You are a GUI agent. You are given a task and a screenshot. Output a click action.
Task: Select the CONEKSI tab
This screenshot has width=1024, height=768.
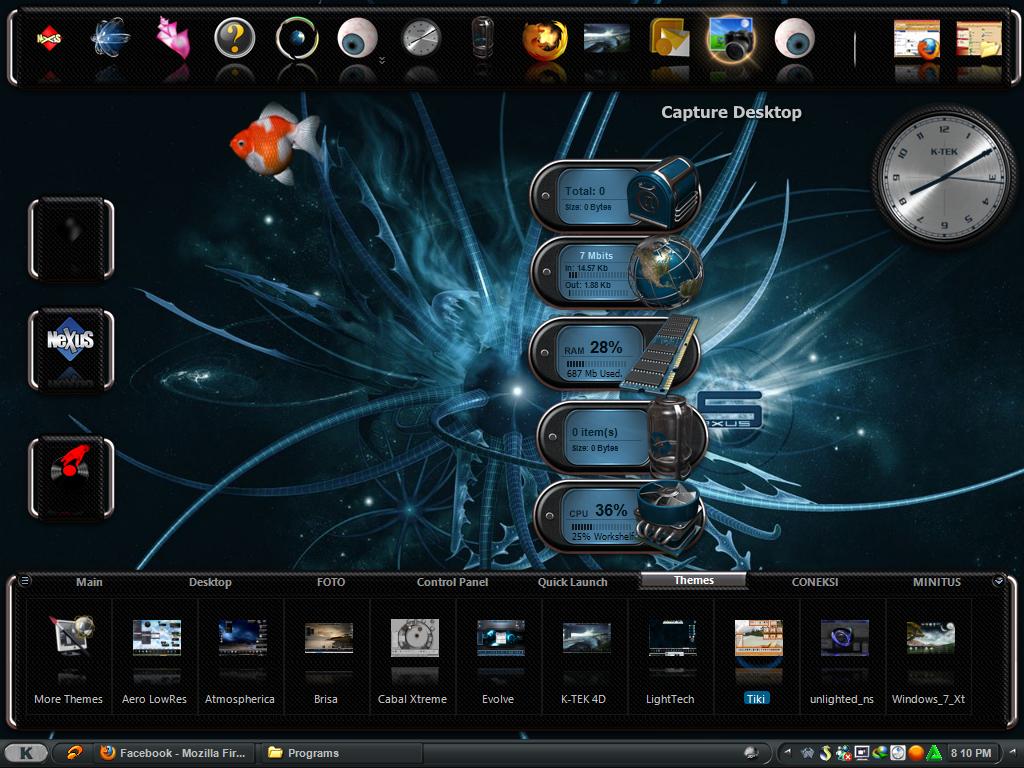click(x=815, y=582)
